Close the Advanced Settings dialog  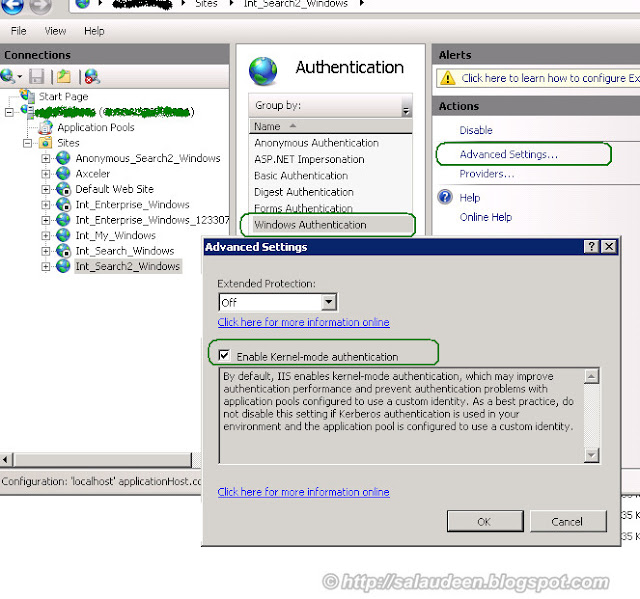click(x=609, y=246)
